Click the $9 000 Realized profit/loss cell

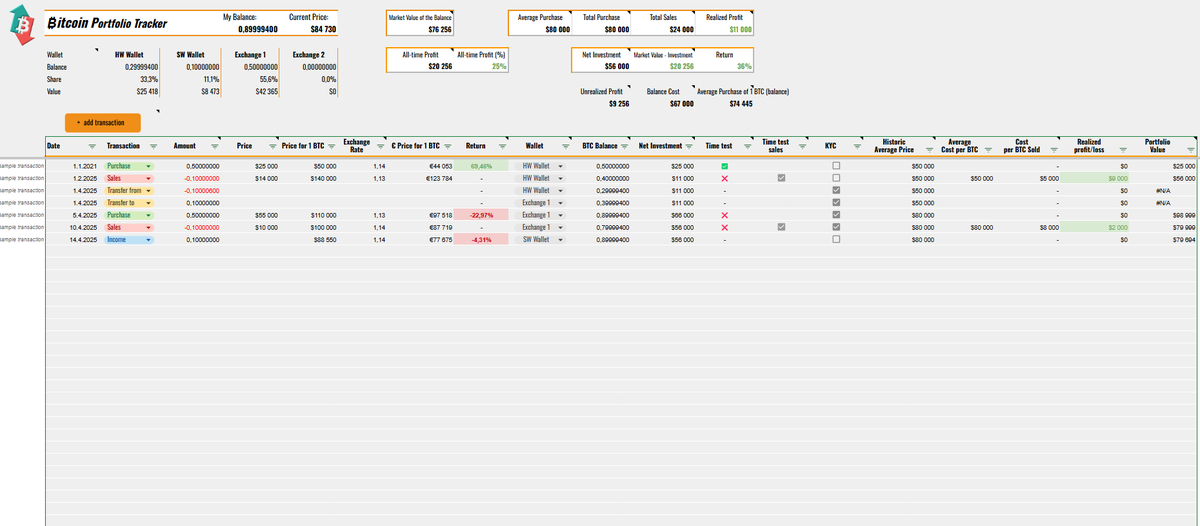(x=1095, y=178)
